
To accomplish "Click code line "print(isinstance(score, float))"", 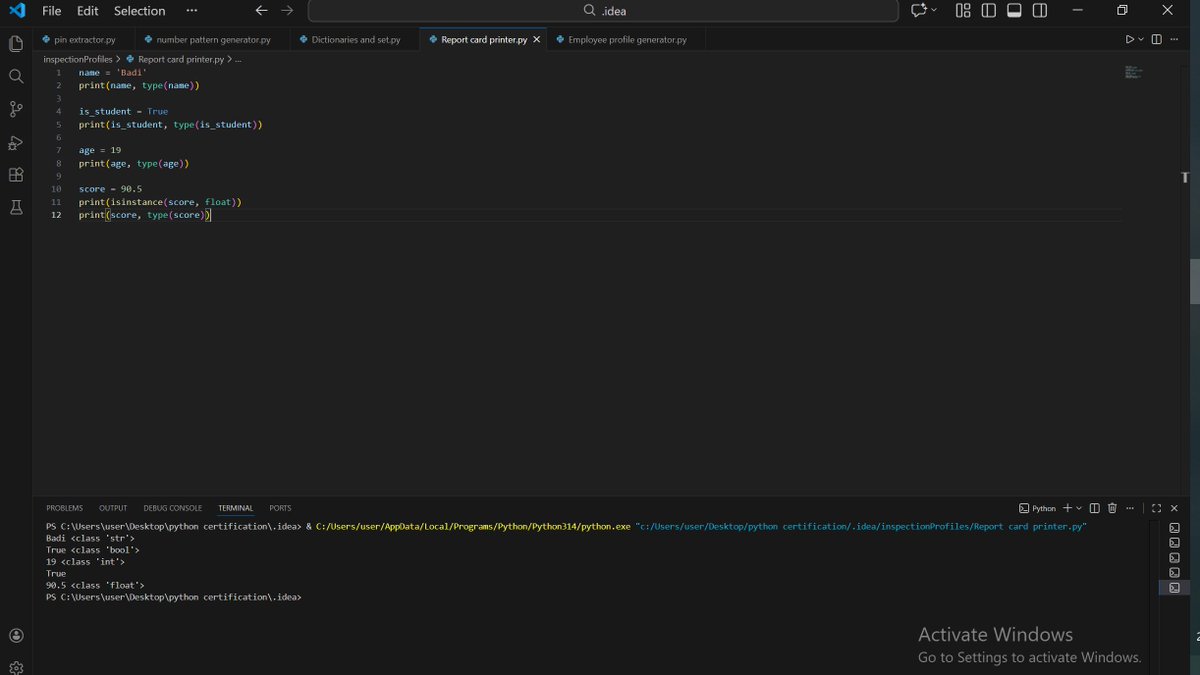I will click(160, 202).
